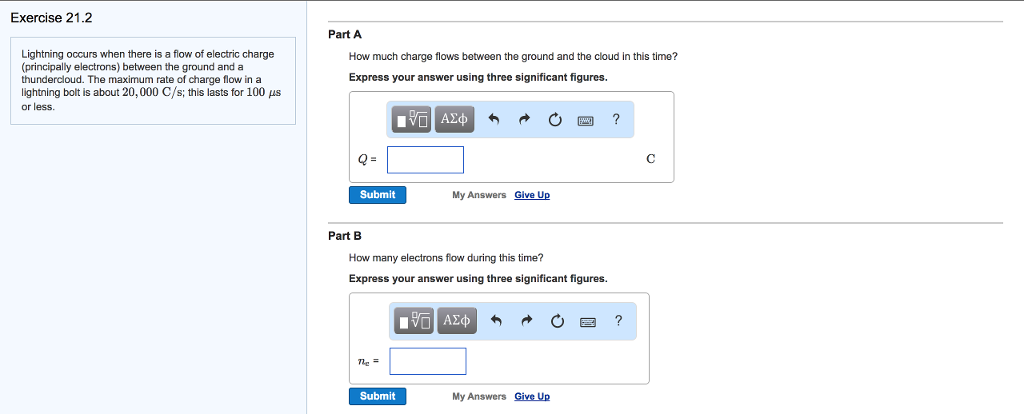The height and width of the screenshot is (414, 1024).
Task: Give Up on Part B
Action: pyautogui.click(x=532, y=396)
